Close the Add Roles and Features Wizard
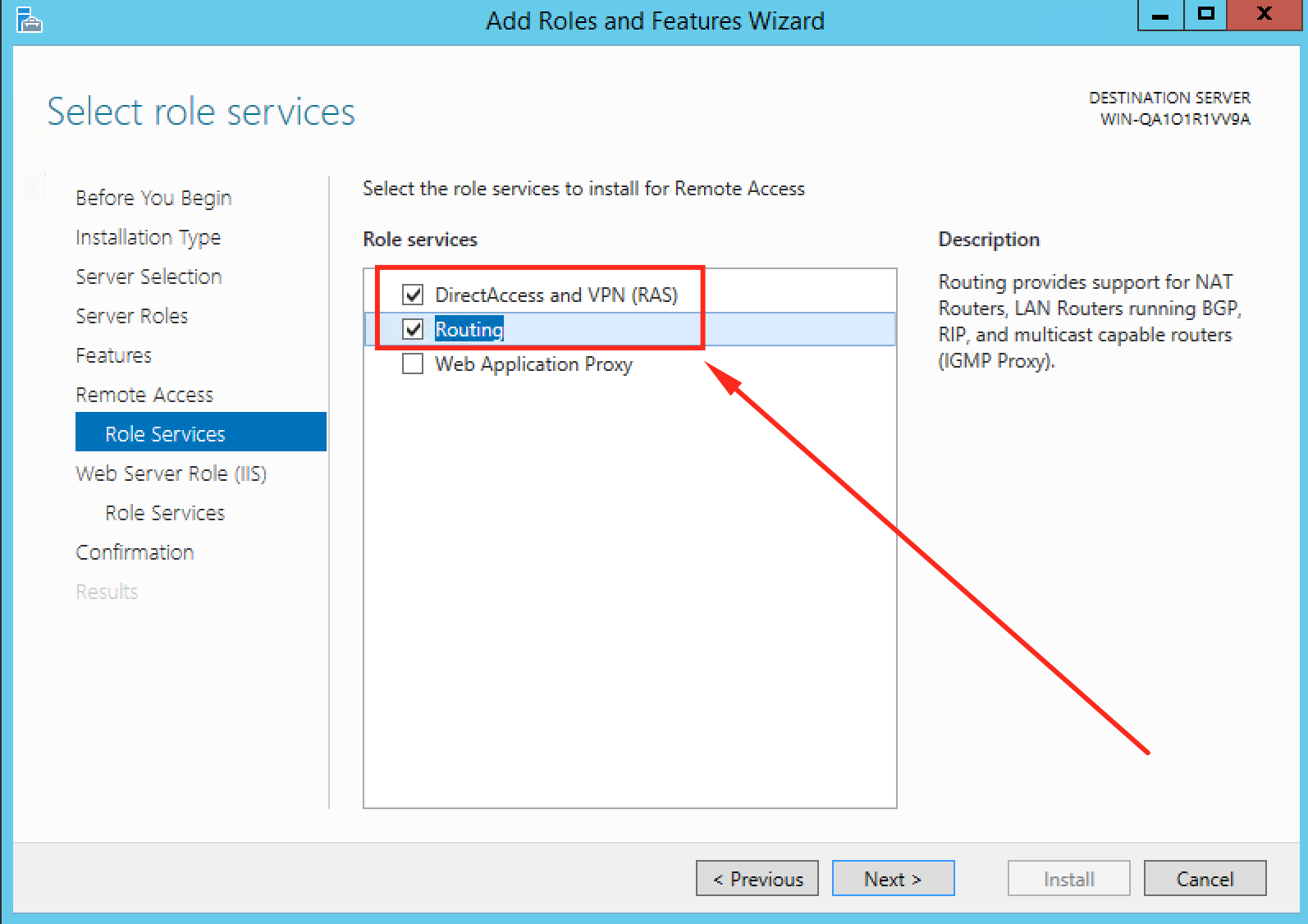This screenshot has height=924, width=1308. 1265,15
